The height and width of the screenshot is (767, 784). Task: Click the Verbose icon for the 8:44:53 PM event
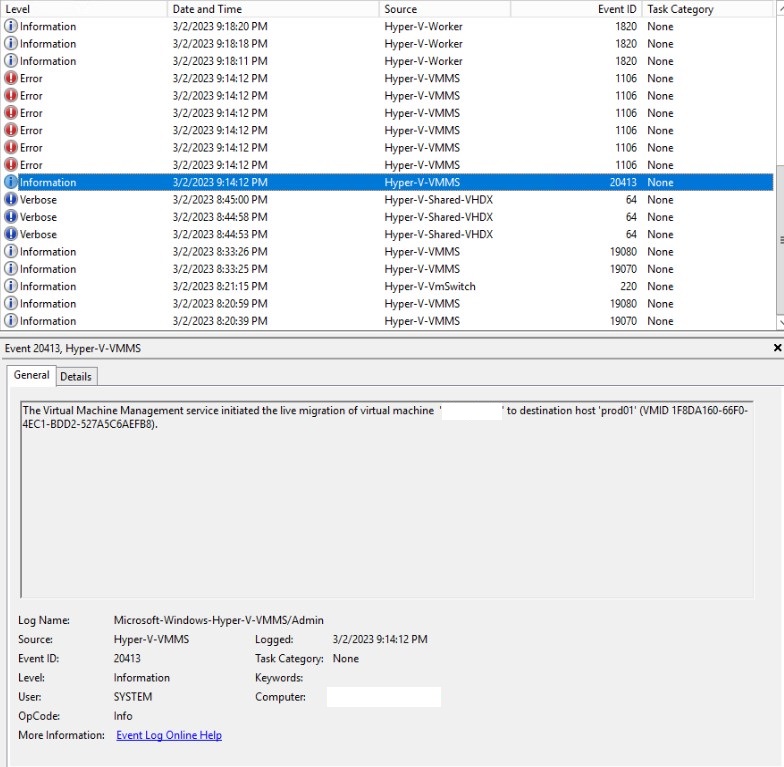pyautogui.click(x=11, y=234)
